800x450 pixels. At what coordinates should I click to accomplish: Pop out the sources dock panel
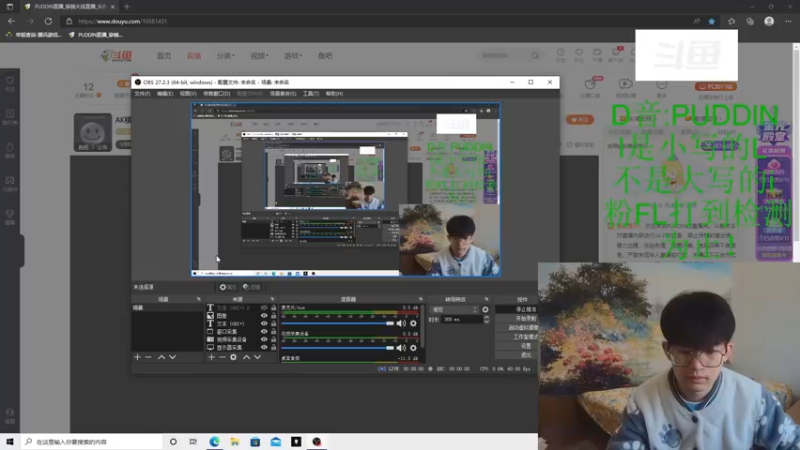[272, 299]
